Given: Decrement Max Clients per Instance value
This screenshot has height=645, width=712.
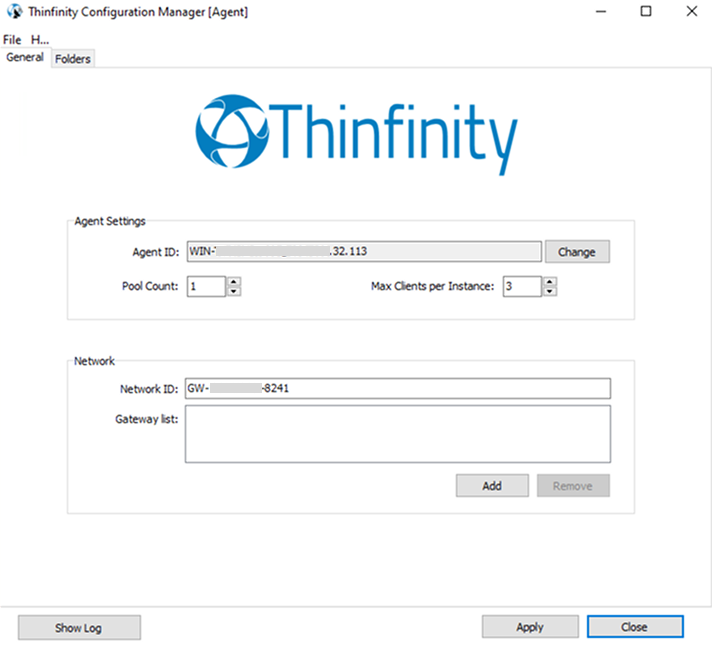Looking at the screenshot, I should coord(550,292).
